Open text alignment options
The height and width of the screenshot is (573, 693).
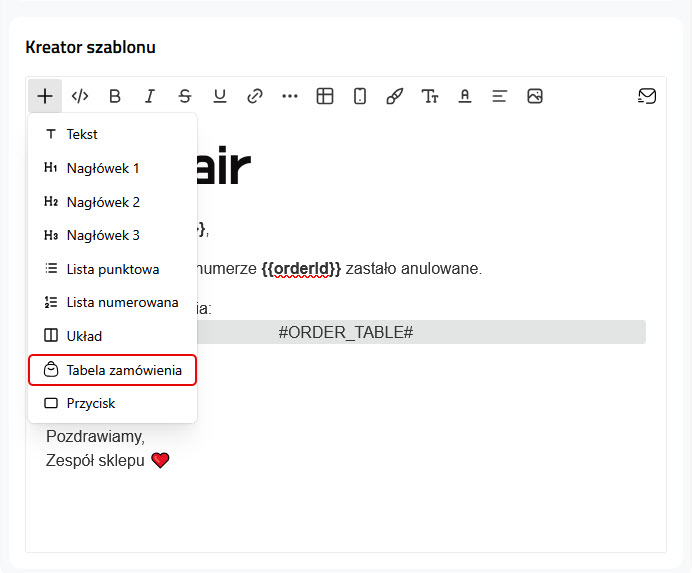point(500,96)
